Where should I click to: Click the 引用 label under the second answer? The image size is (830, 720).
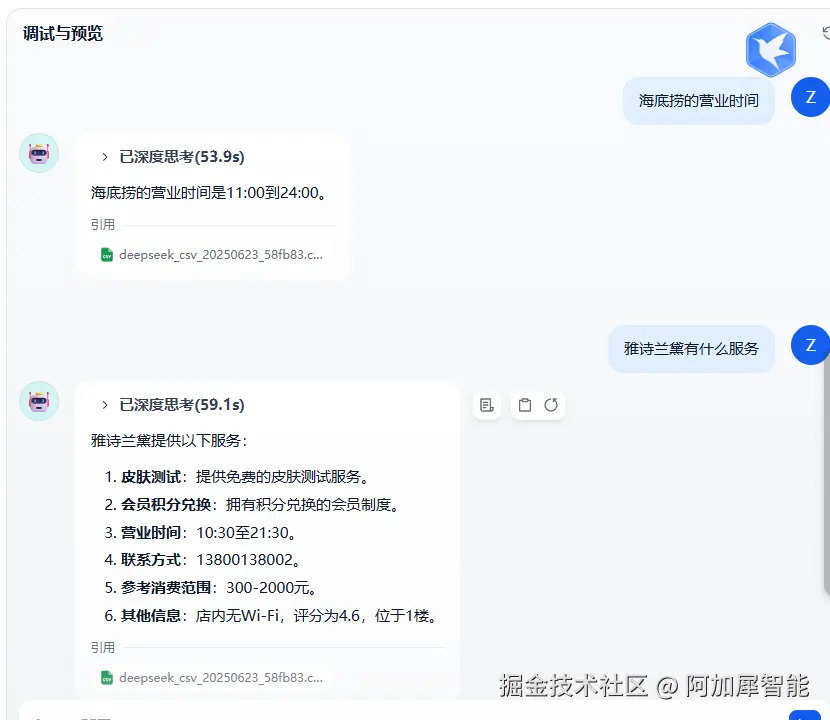(103, 647)
